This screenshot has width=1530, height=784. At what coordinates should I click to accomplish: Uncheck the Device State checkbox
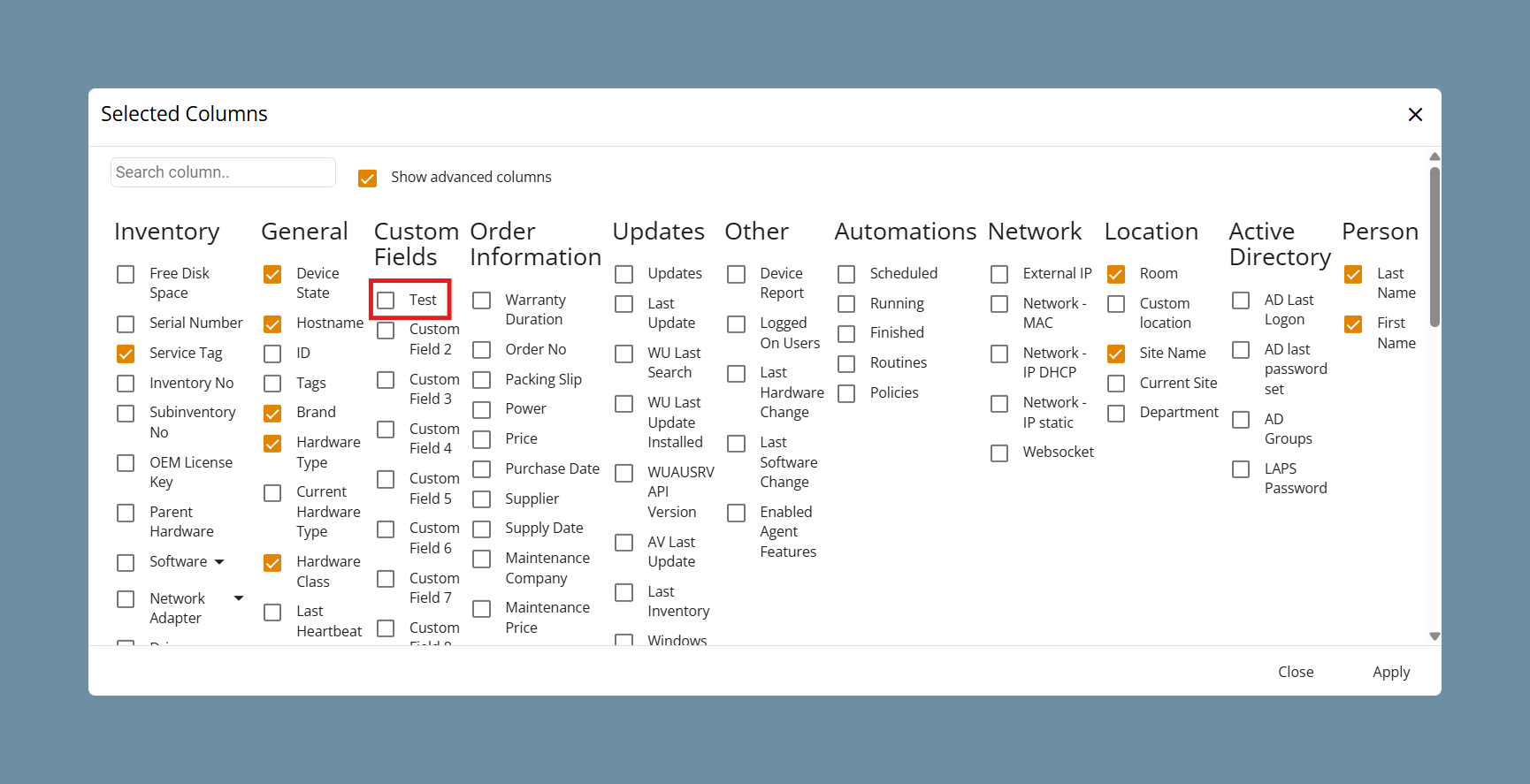(x=272, y=275)
